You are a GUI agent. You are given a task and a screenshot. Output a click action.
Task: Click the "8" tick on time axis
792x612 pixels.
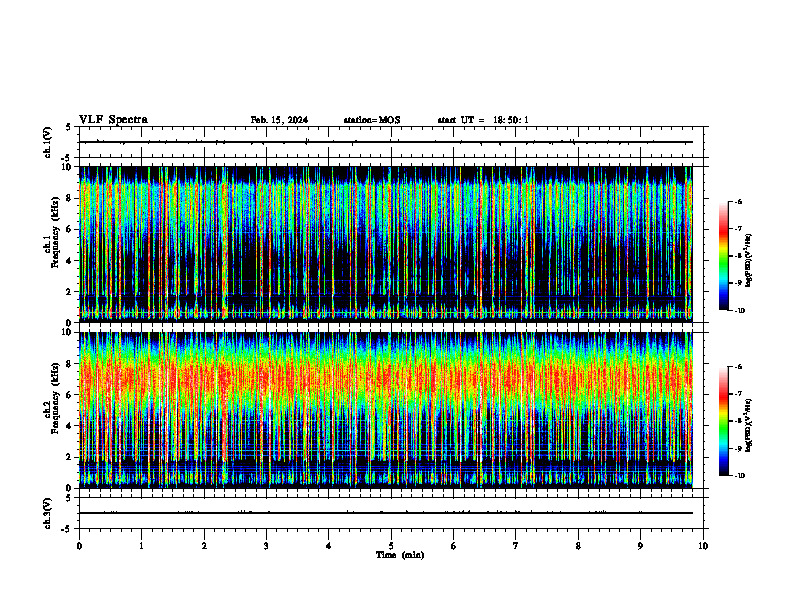coord(578,546)
